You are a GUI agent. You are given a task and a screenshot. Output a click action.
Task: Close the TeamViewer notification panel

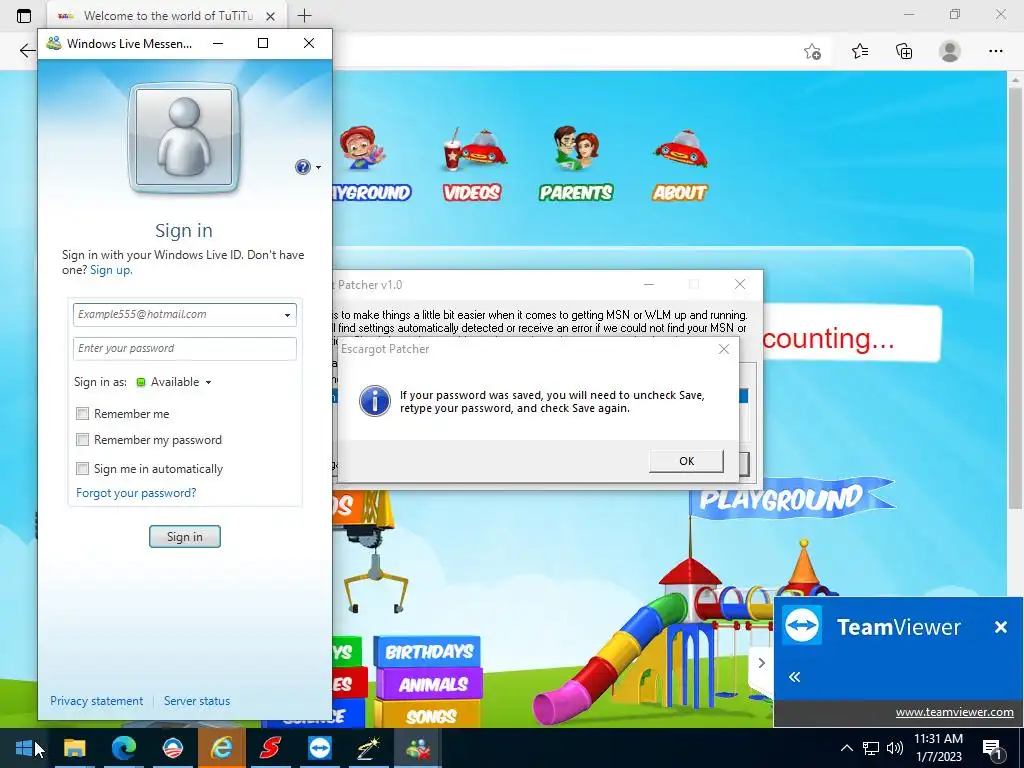point(1000,628)
